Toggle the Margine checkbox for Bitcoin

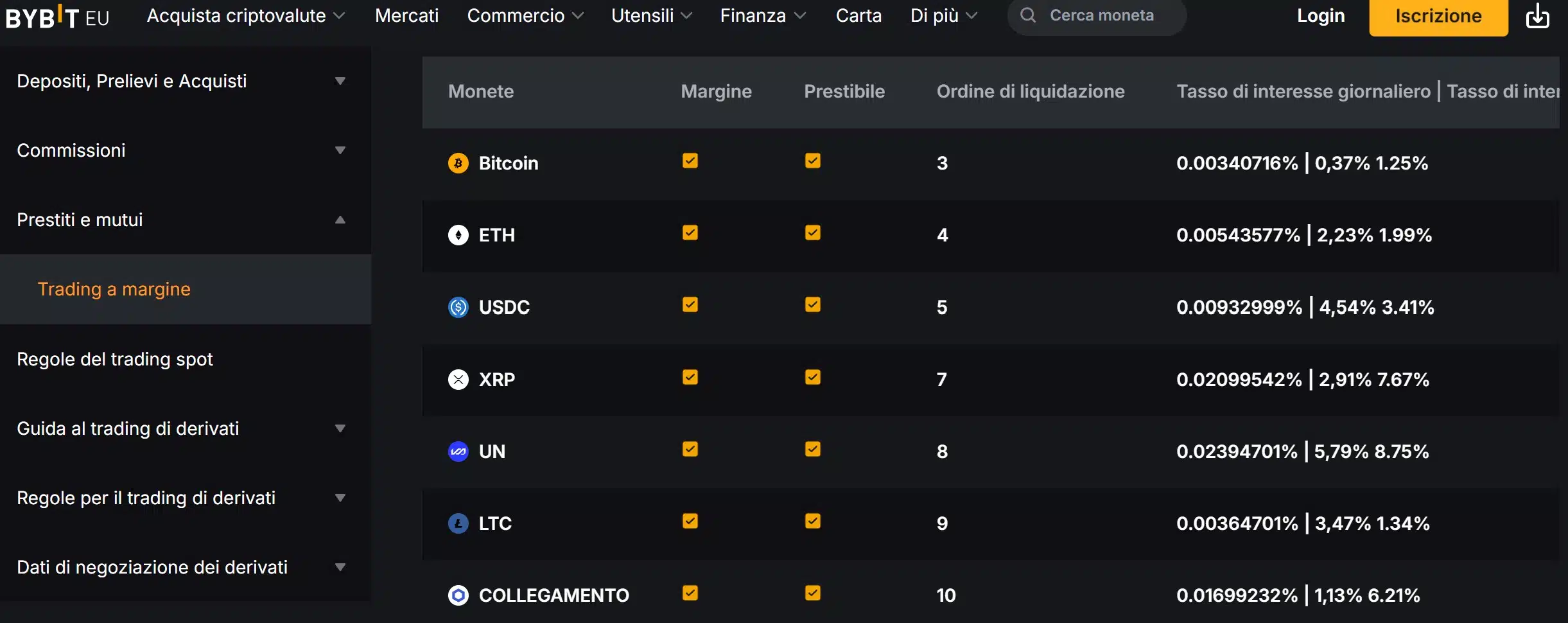pyautogui.click(x=690, y=161)
